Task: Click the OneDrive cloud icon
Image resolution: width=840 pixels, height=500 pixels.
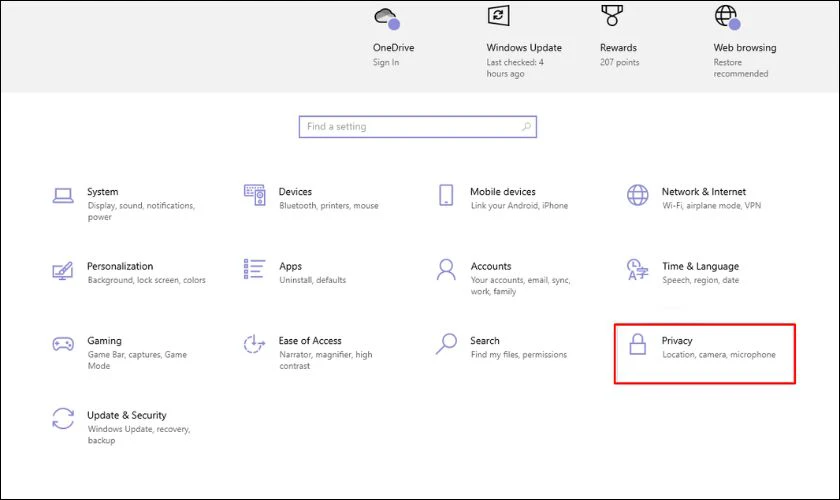Action: point(387,19)
